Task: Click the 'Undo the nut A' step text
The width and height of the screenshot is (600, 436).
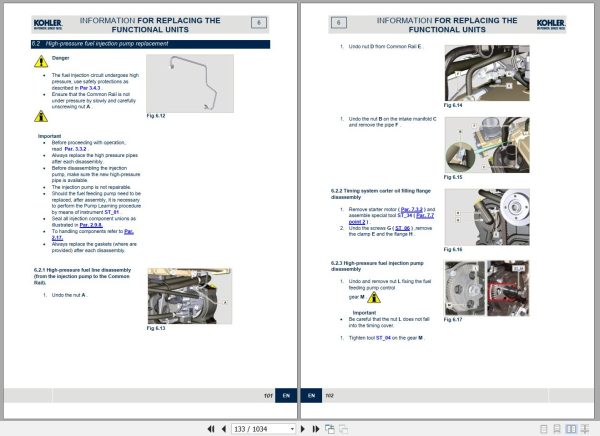Action: point(69,295)
